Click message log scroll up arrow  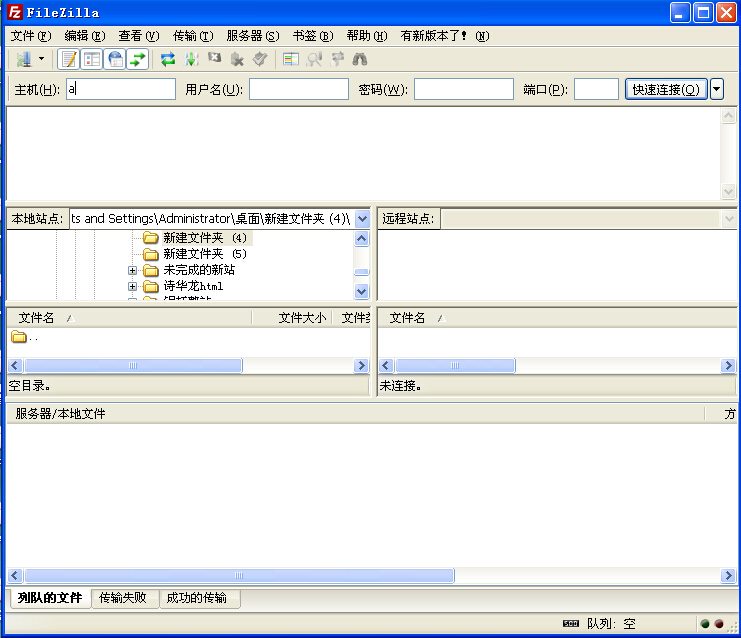[x=728, y=116]
